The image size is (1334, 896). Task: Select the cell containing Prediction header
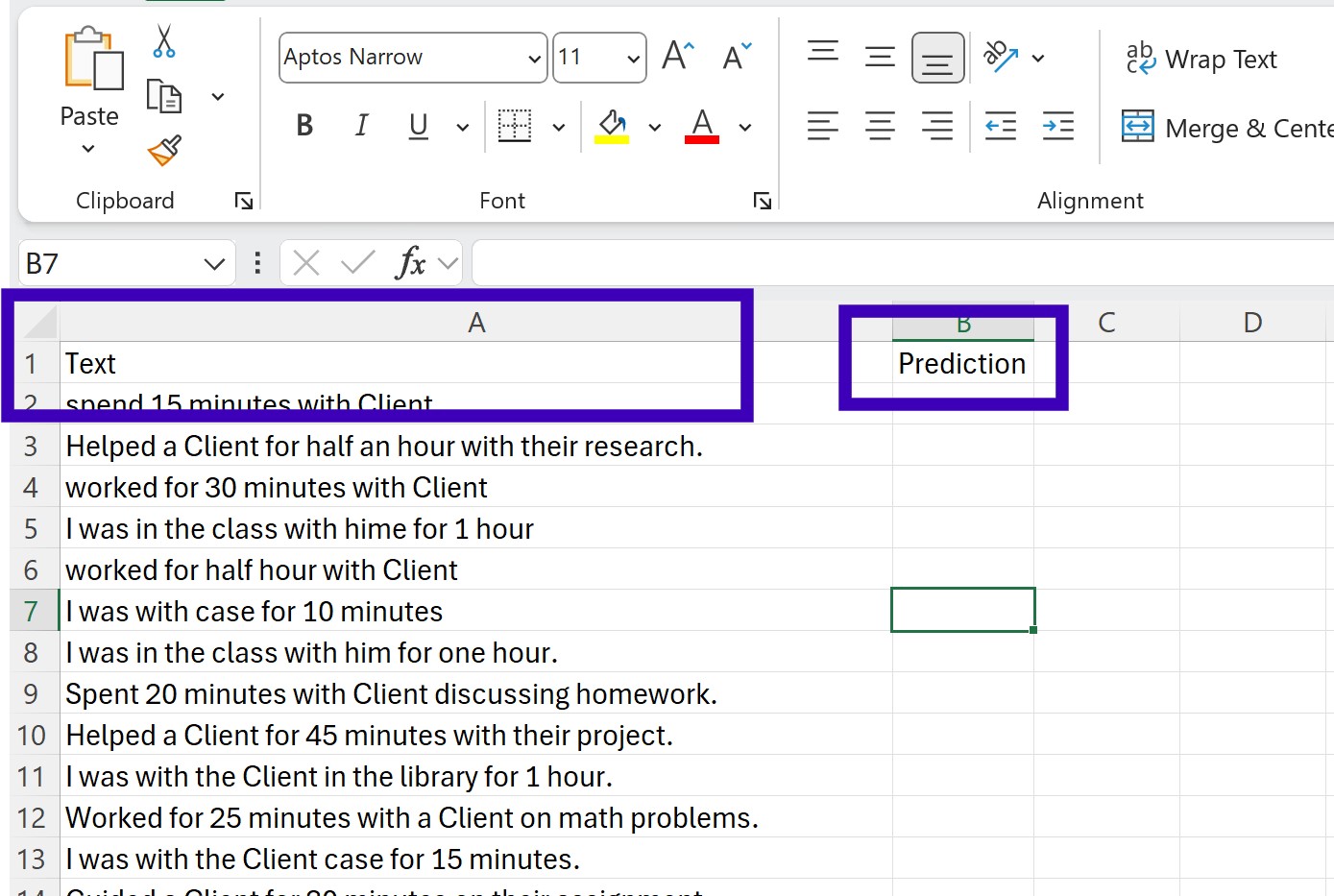coord(961,363)
